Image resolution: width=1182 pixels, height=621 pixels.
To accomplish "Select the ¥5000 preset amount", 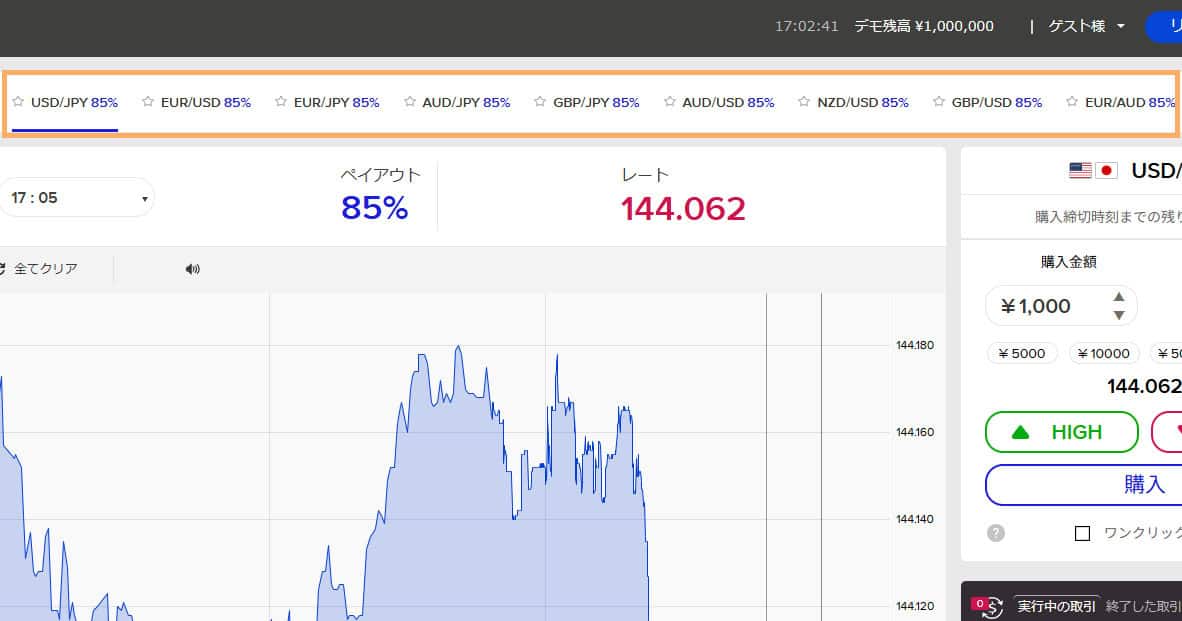I will pos(1022,353).
